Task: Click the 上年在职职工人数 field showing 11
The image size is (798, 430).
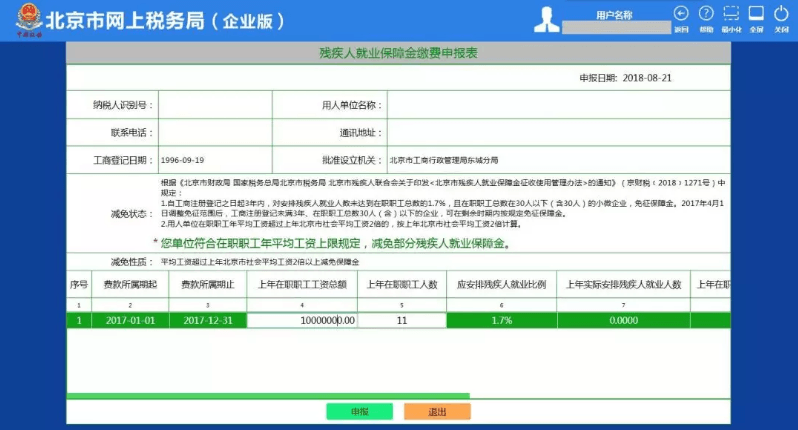Action: [x=400, y=320]
